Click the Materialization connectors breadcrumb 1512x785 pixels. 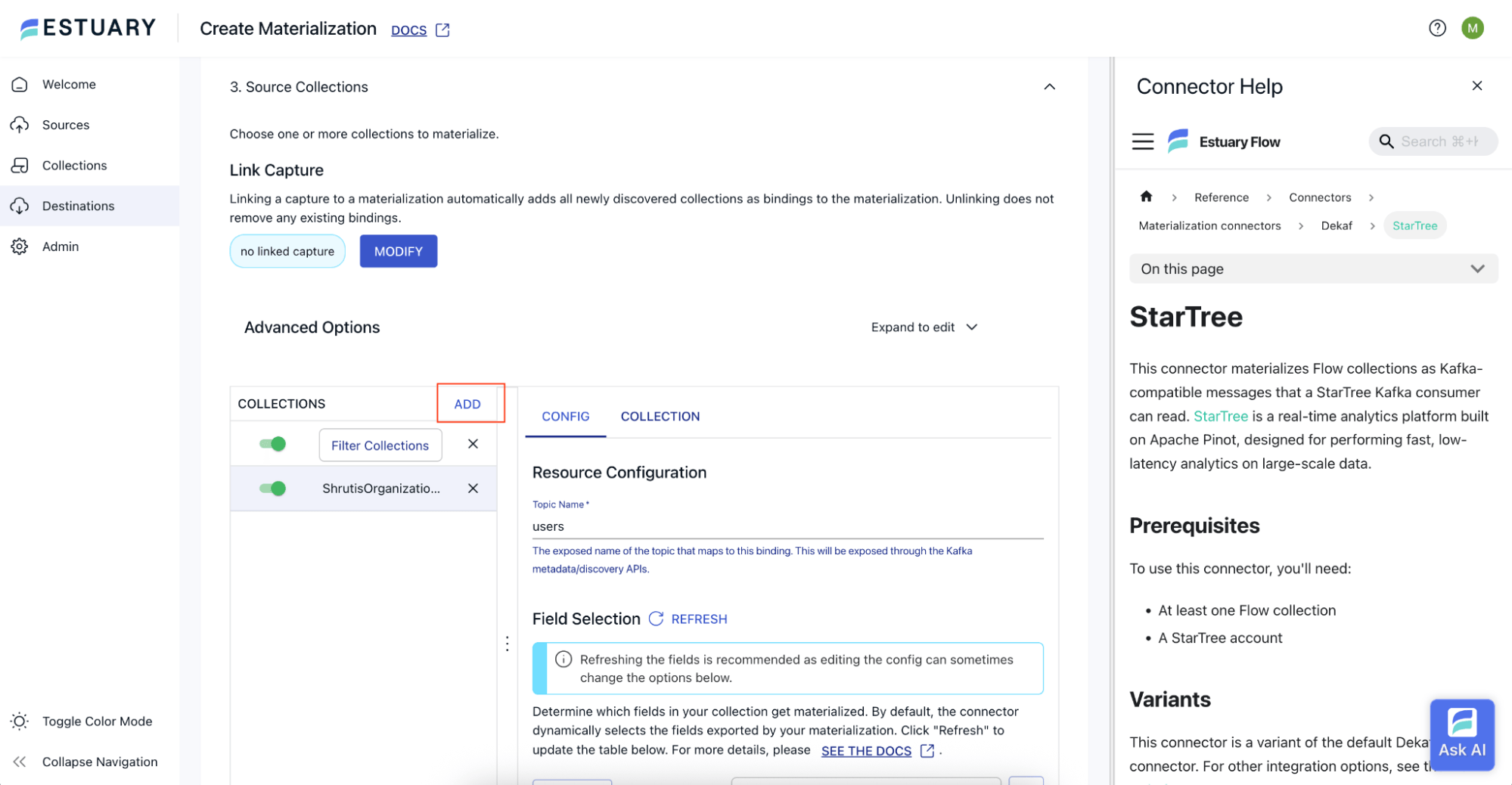[1209, 225]
